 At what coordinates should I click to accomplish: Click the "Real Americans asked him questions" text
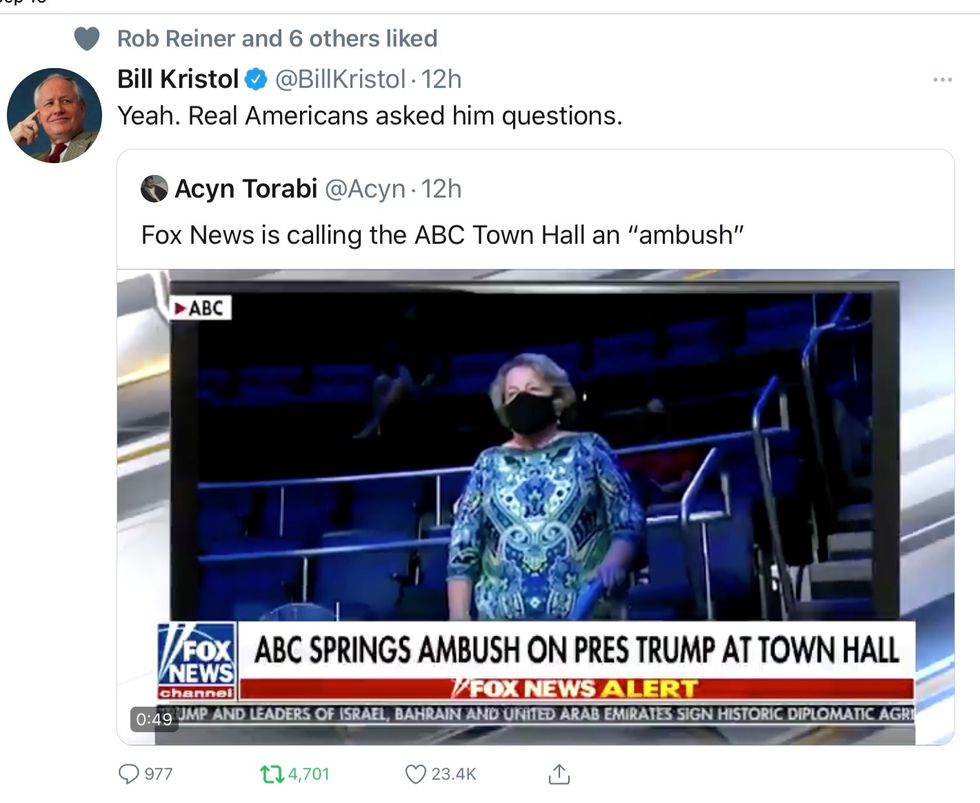370,116
